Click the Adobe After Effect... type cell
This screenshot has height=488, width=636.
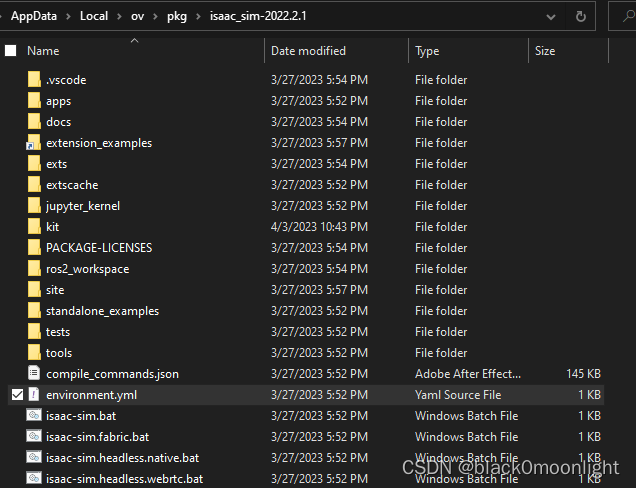468,374
